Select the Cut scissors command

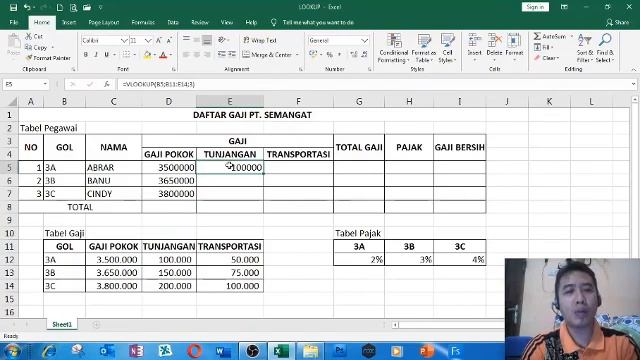(34, 36)
